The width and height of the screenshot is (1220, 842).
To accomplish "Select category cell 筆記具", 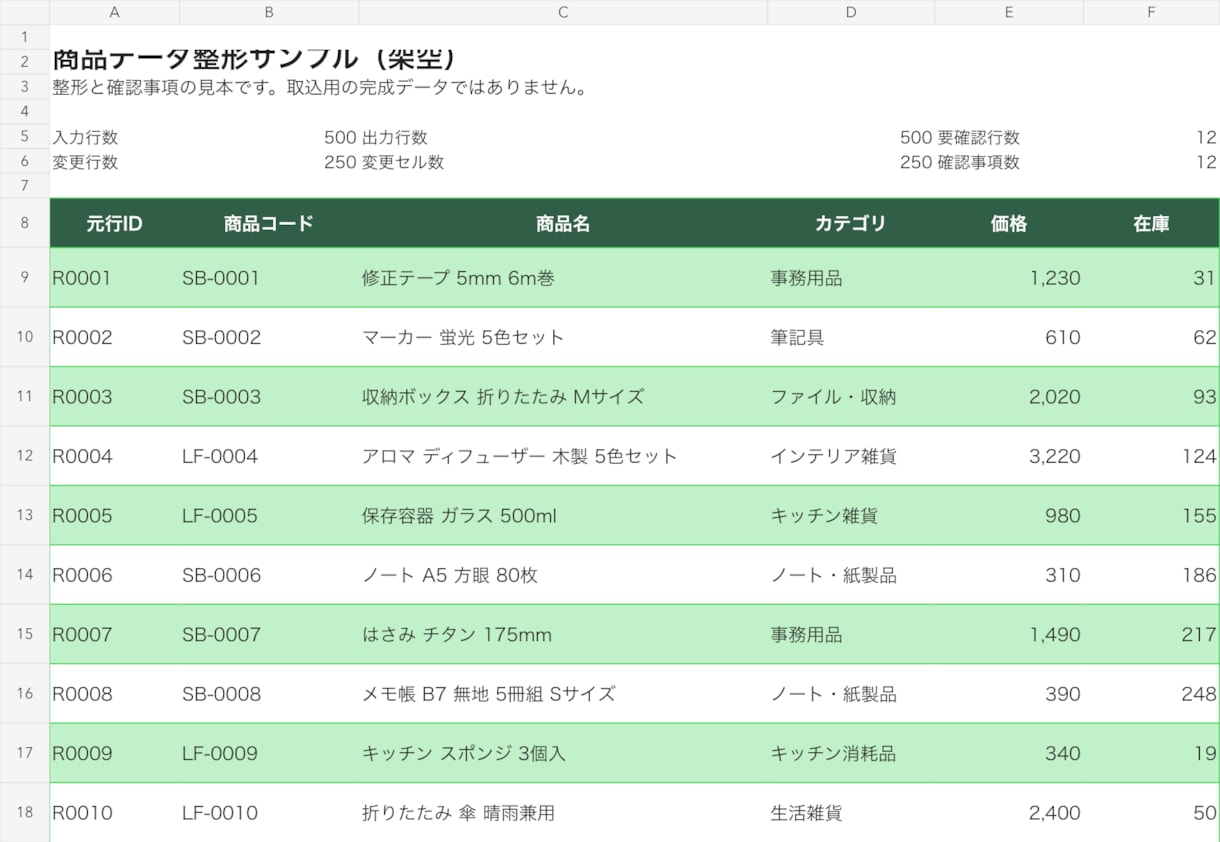I will 851,337.
